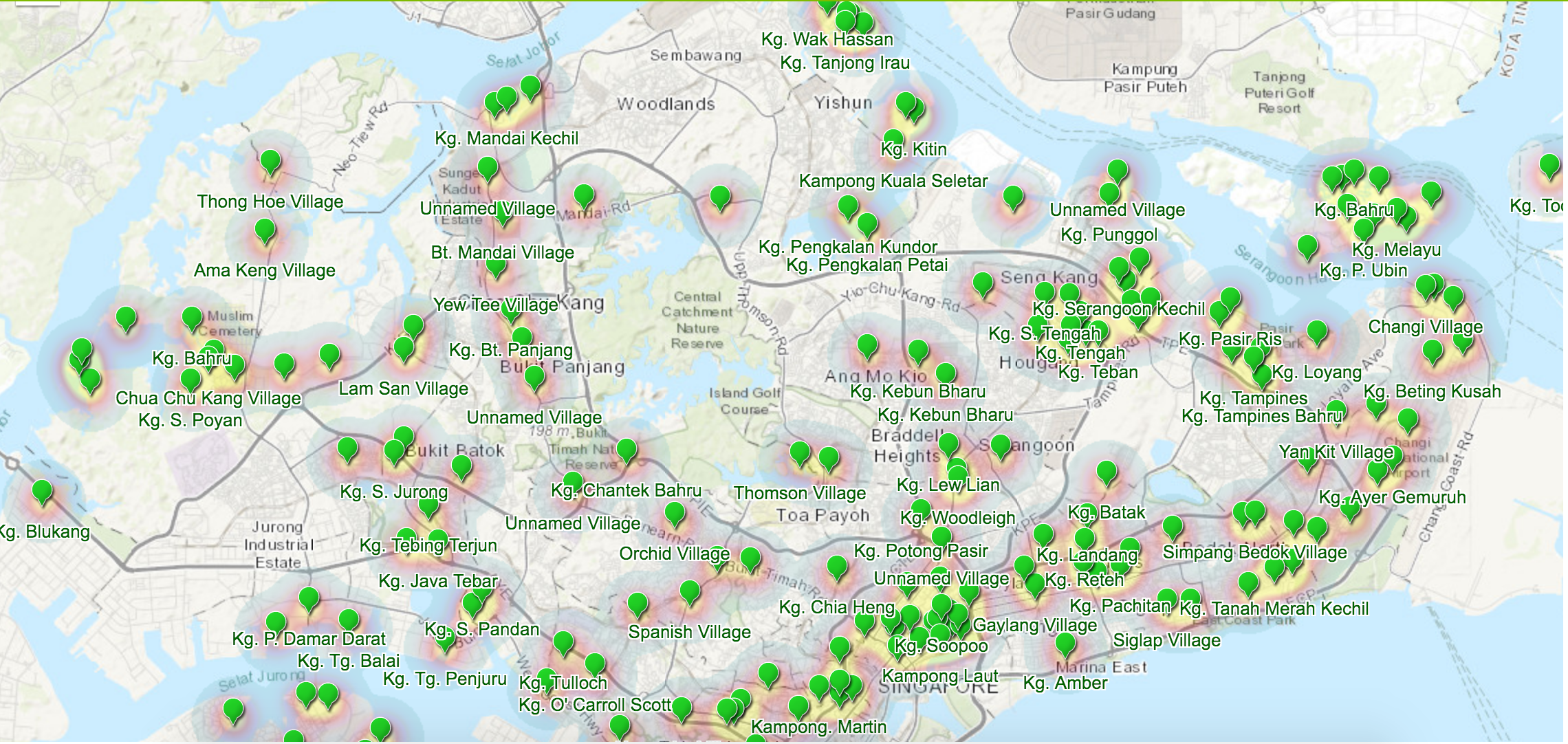Select the Thomson Village label text

pyautogui.click(x=799, y=493)
